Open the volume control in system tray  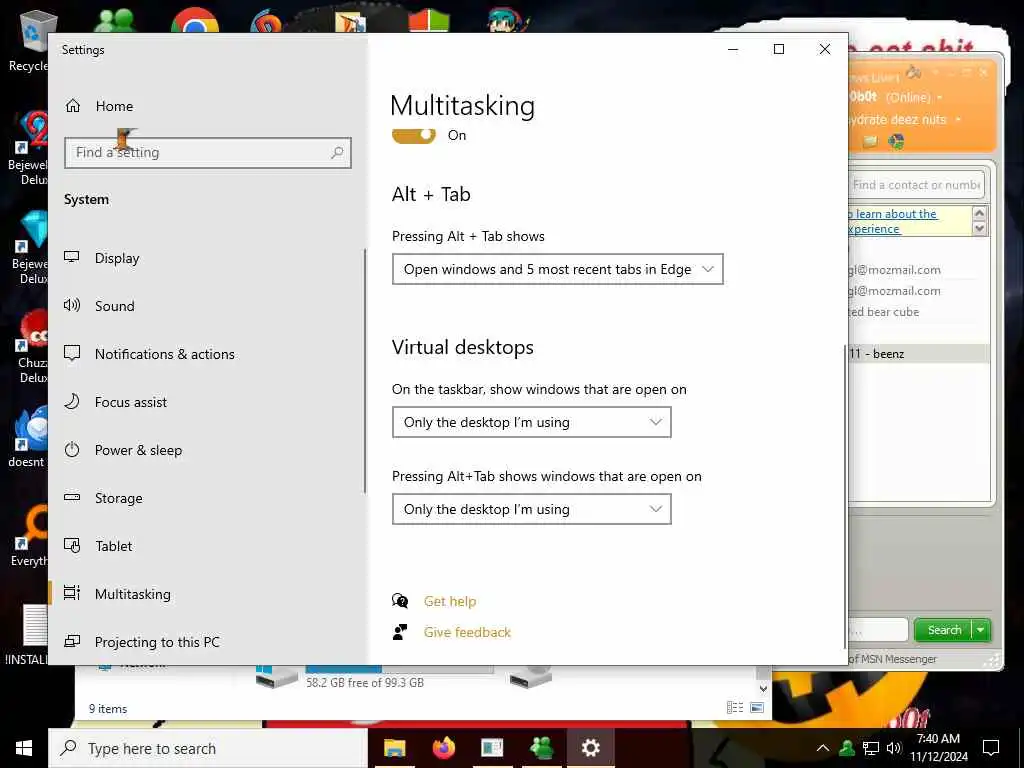[x=894, y=748]
